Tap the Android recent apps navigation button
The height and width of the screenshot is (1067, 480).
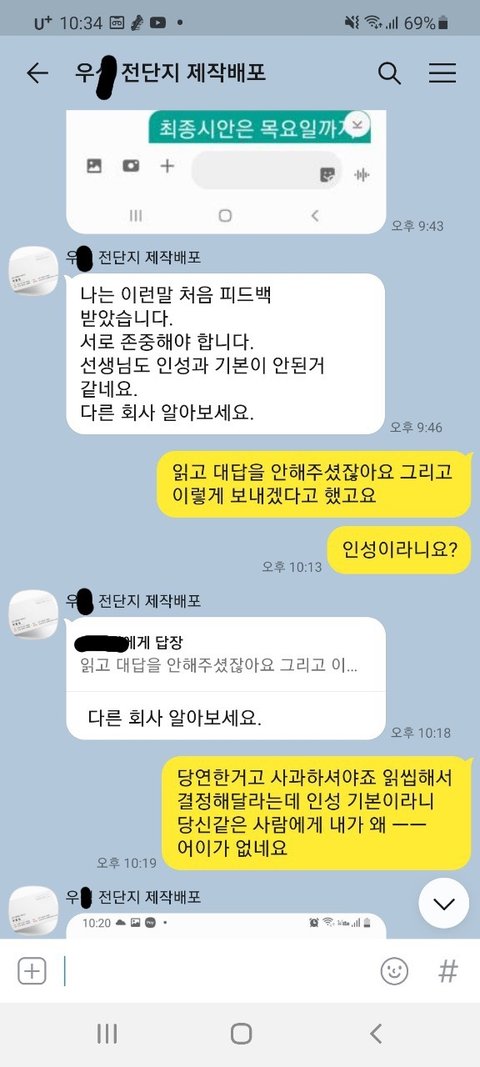[107, 1034]
